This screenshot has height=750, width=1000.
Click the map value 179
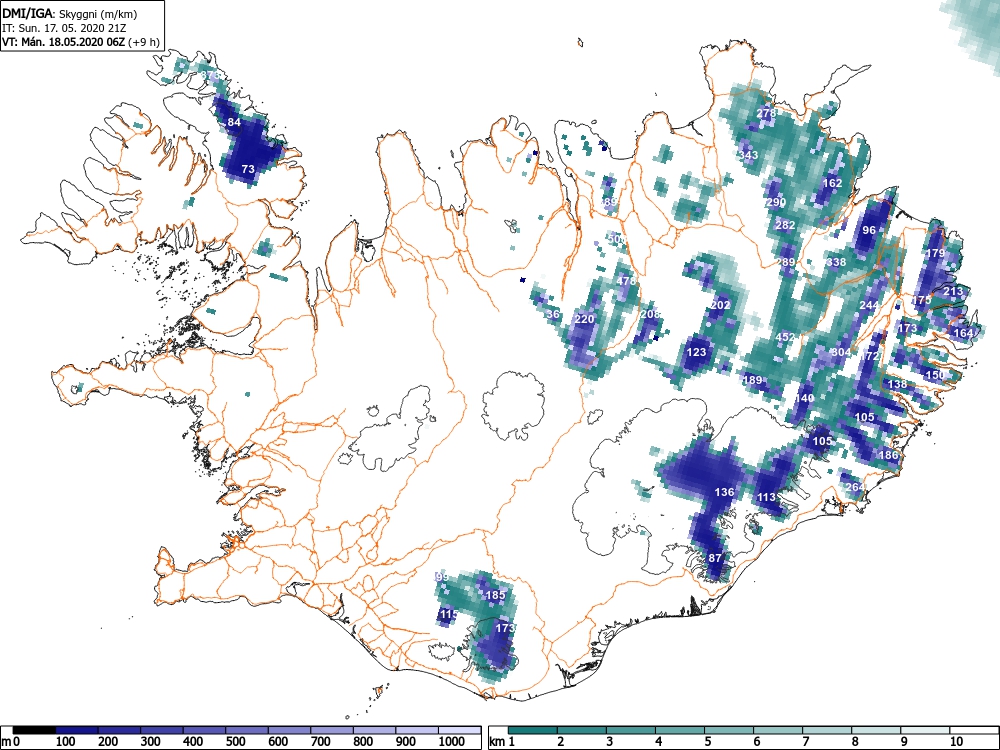[x=934, y=253]
